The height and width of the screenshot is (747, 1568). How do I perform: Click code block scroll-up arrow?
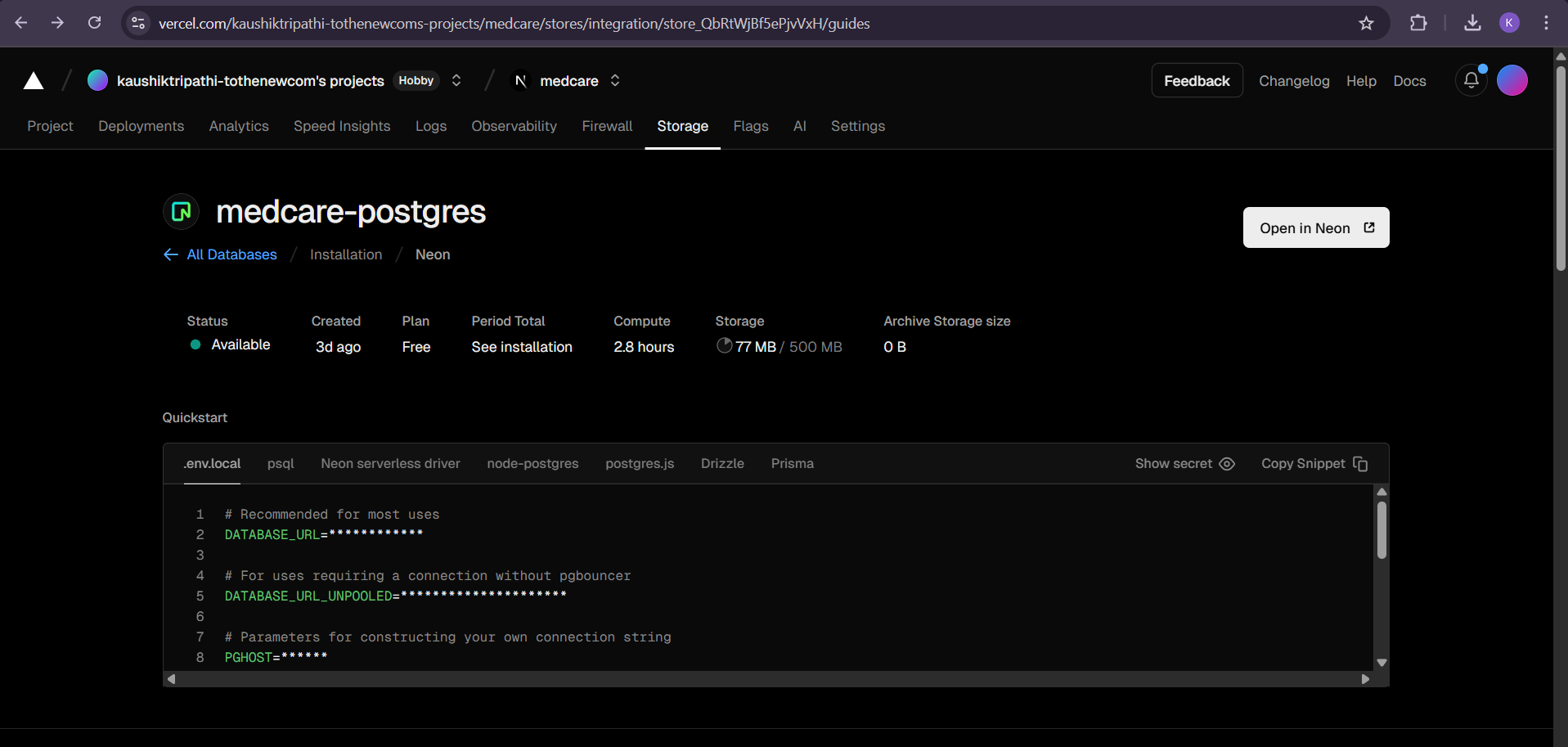click(x=1382, y=492)
